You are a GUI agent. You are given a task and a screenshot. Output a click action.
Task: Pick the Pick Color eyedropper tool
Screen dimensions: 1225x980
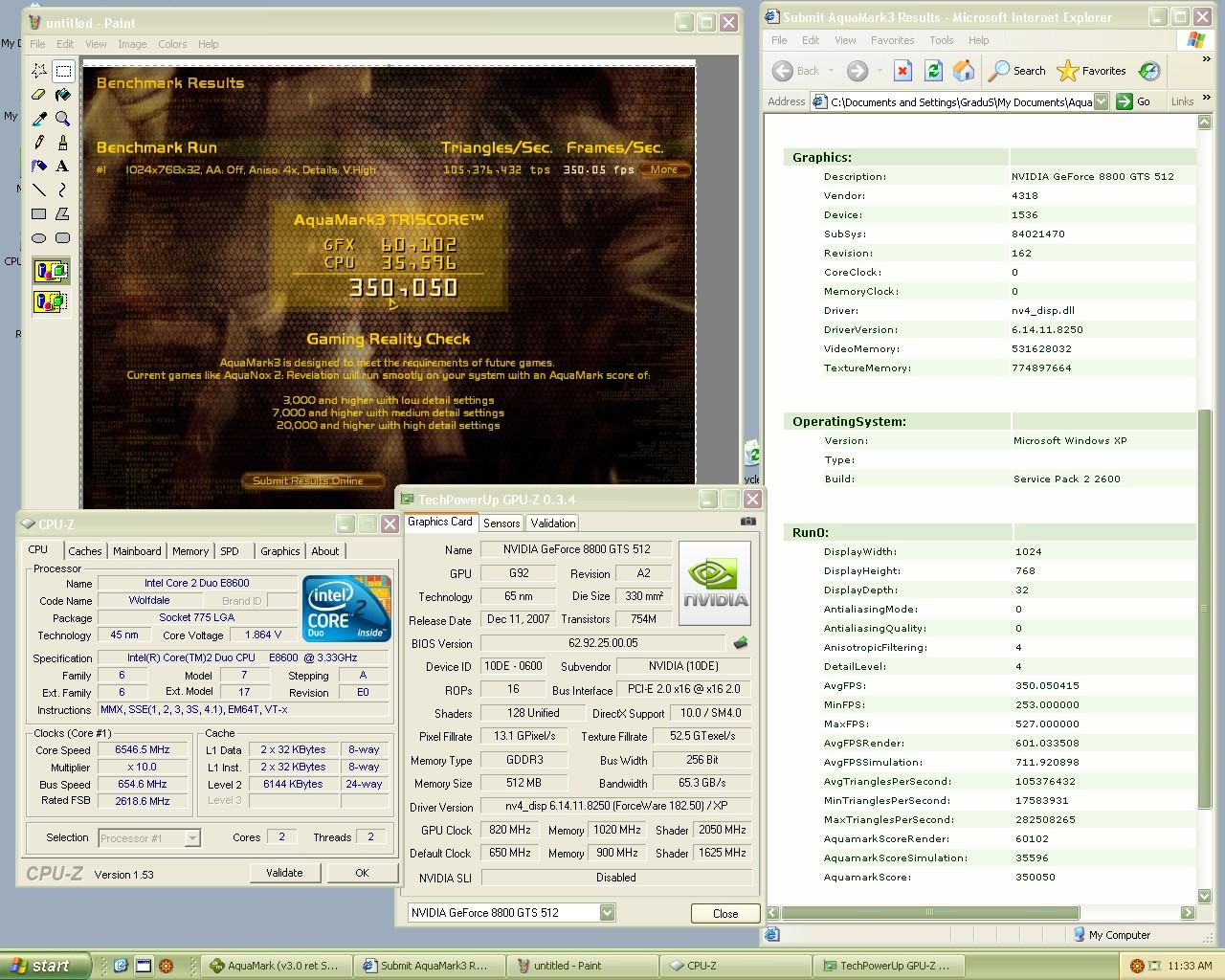[x=39, y=119]
